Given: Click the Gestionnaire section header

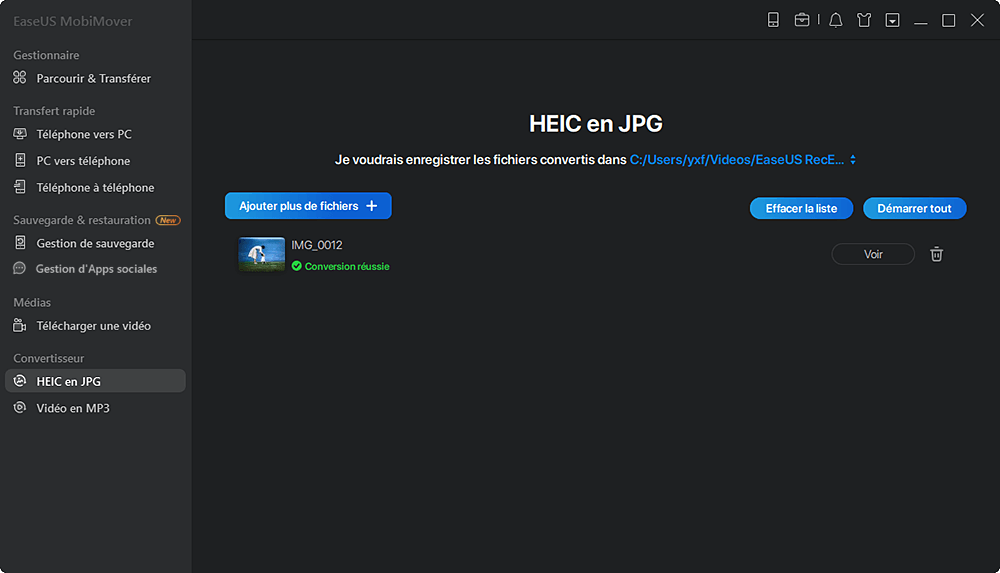Looking at the screenshot, I should (47, 56).
